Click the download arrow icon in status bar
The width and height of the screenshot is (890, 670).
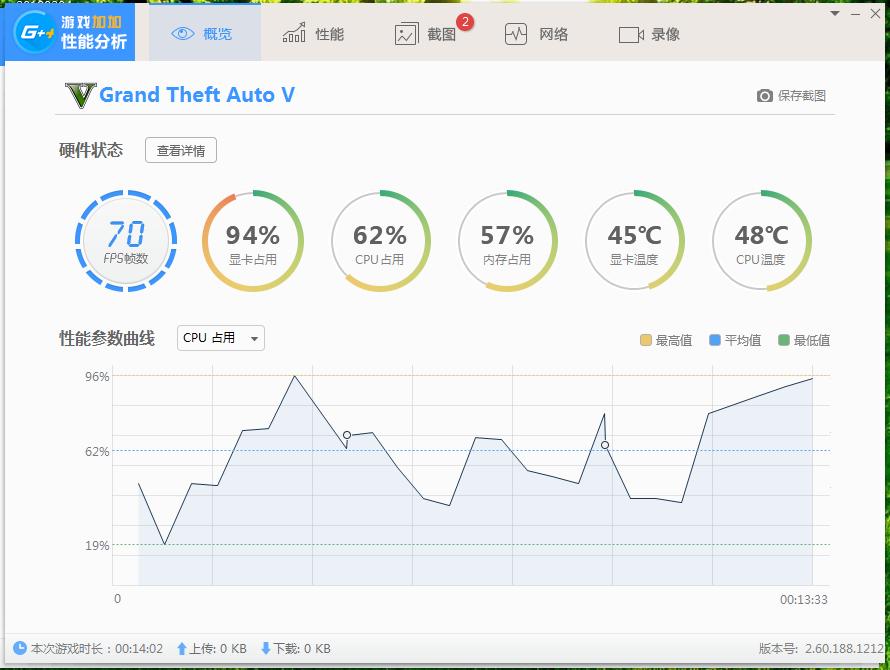coord(267,648)
